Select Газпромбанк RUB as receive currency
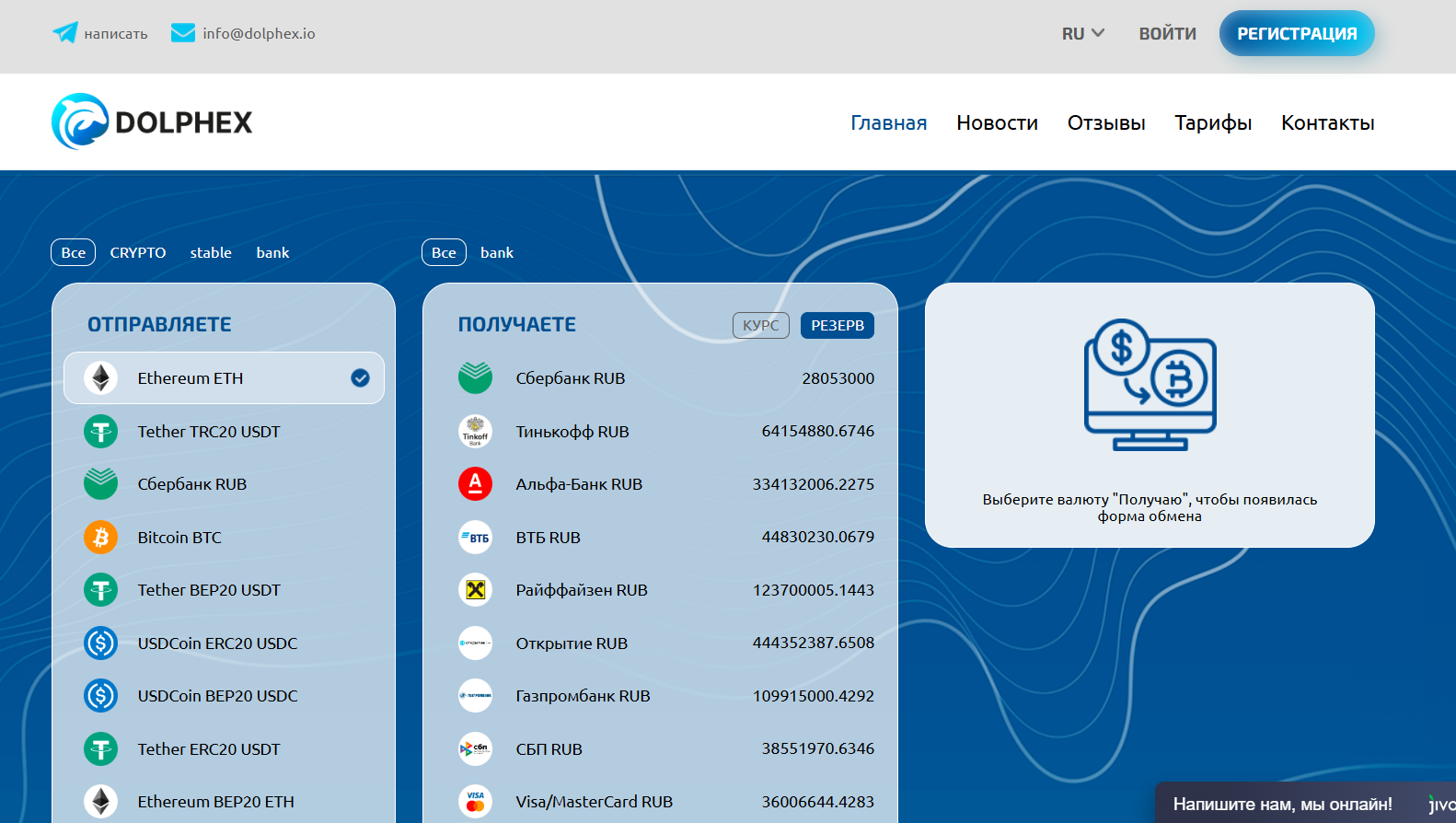1456x823 pixels. pos(660,696)
